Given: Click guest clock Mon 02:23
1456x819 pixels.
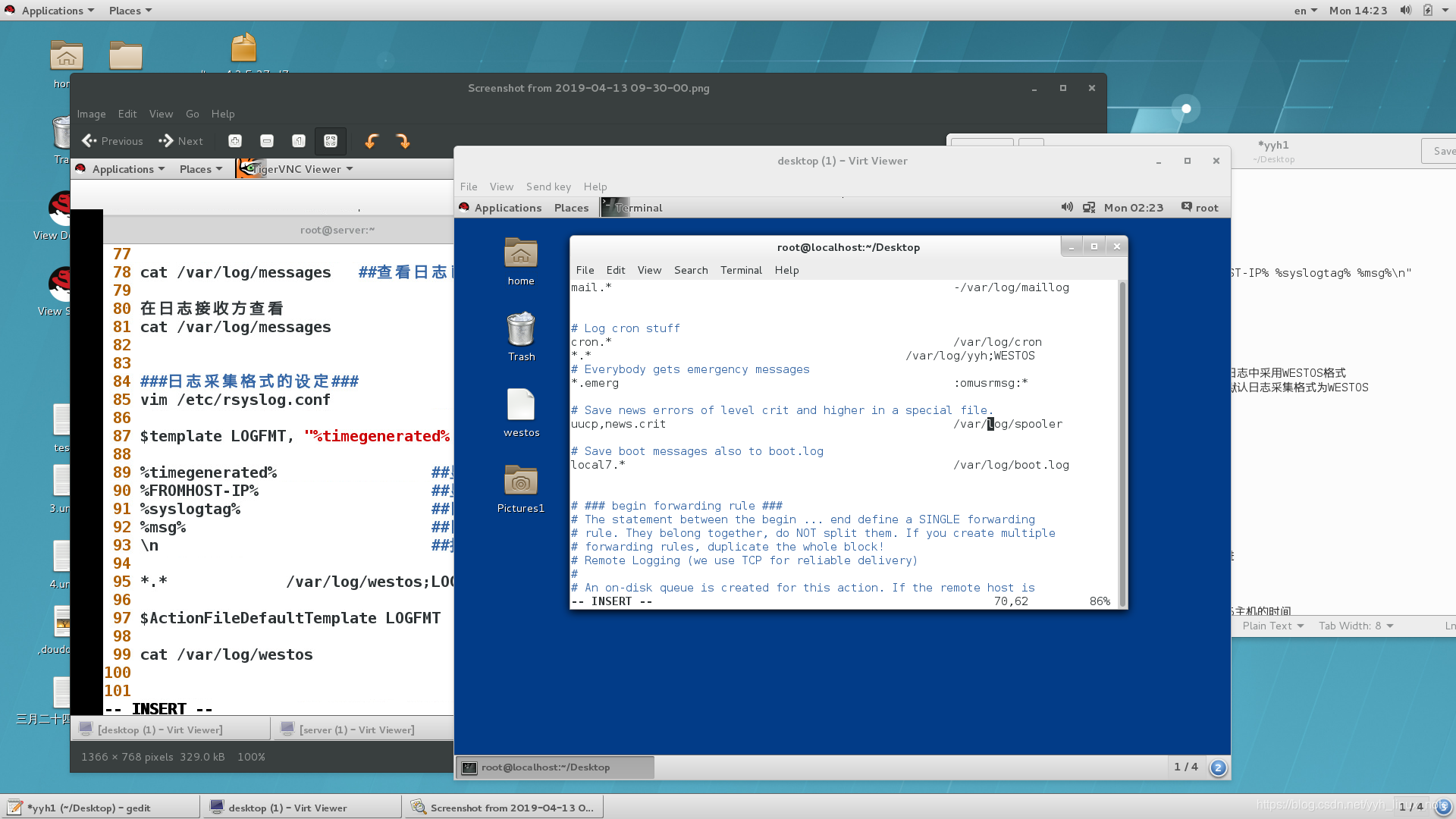Looking at the screenshot, I should [x=1133, y=208].
